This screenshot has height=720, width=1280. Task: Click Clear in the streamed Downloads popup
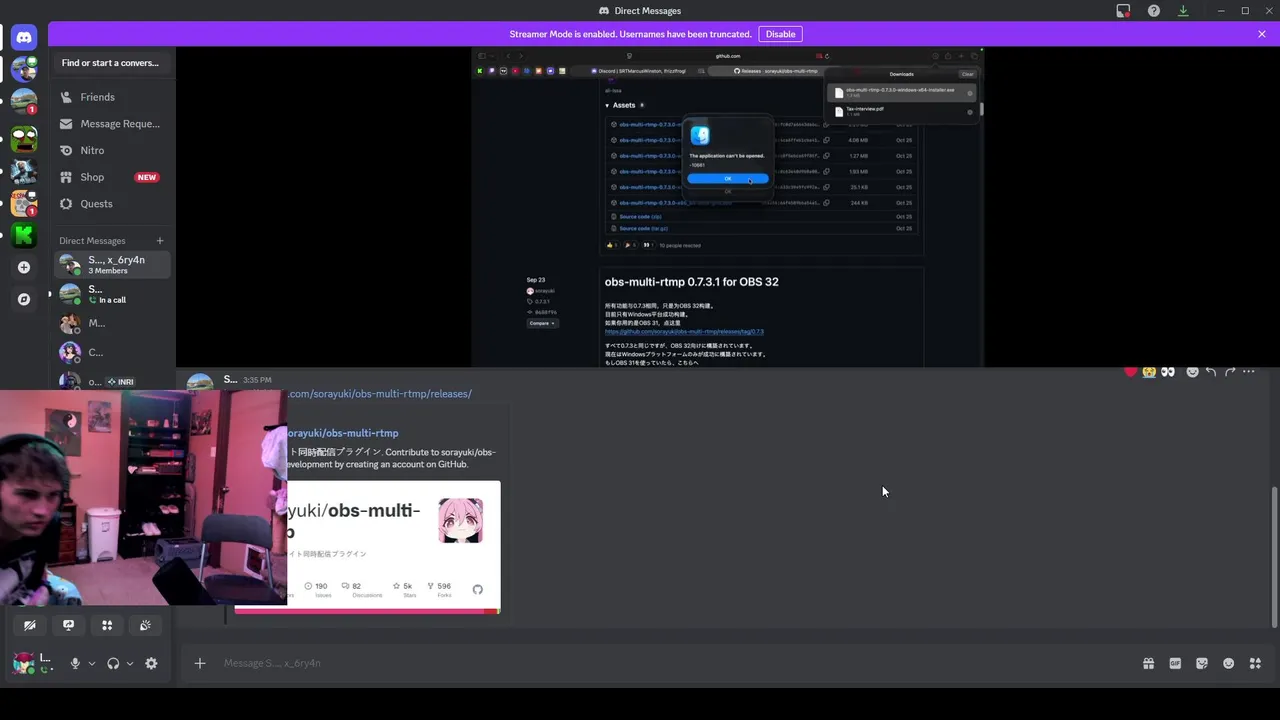(x=967, y=74)
